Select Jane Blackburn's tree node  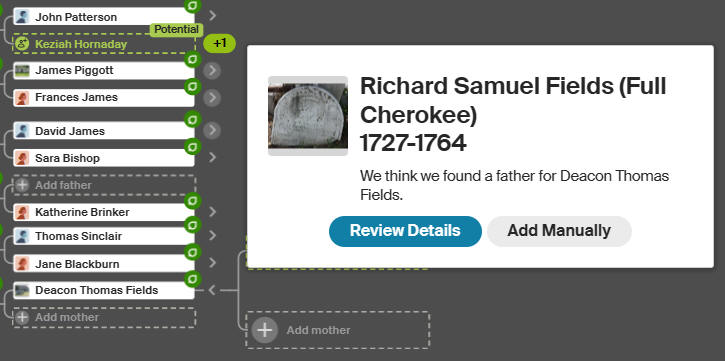click(x=104, y=263)
